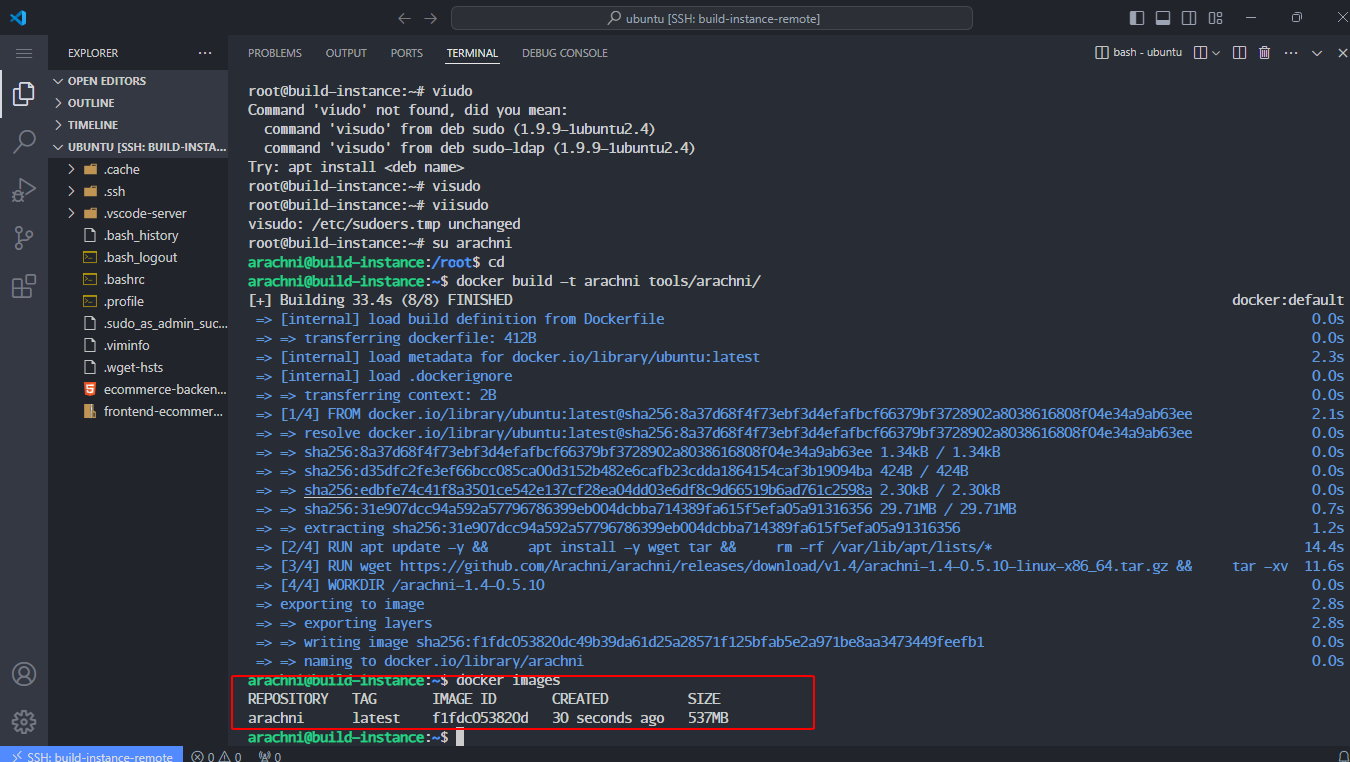Click SSH: build-instance-remote status indicator
Screen dimensions: 1350x762
[92, 753]
